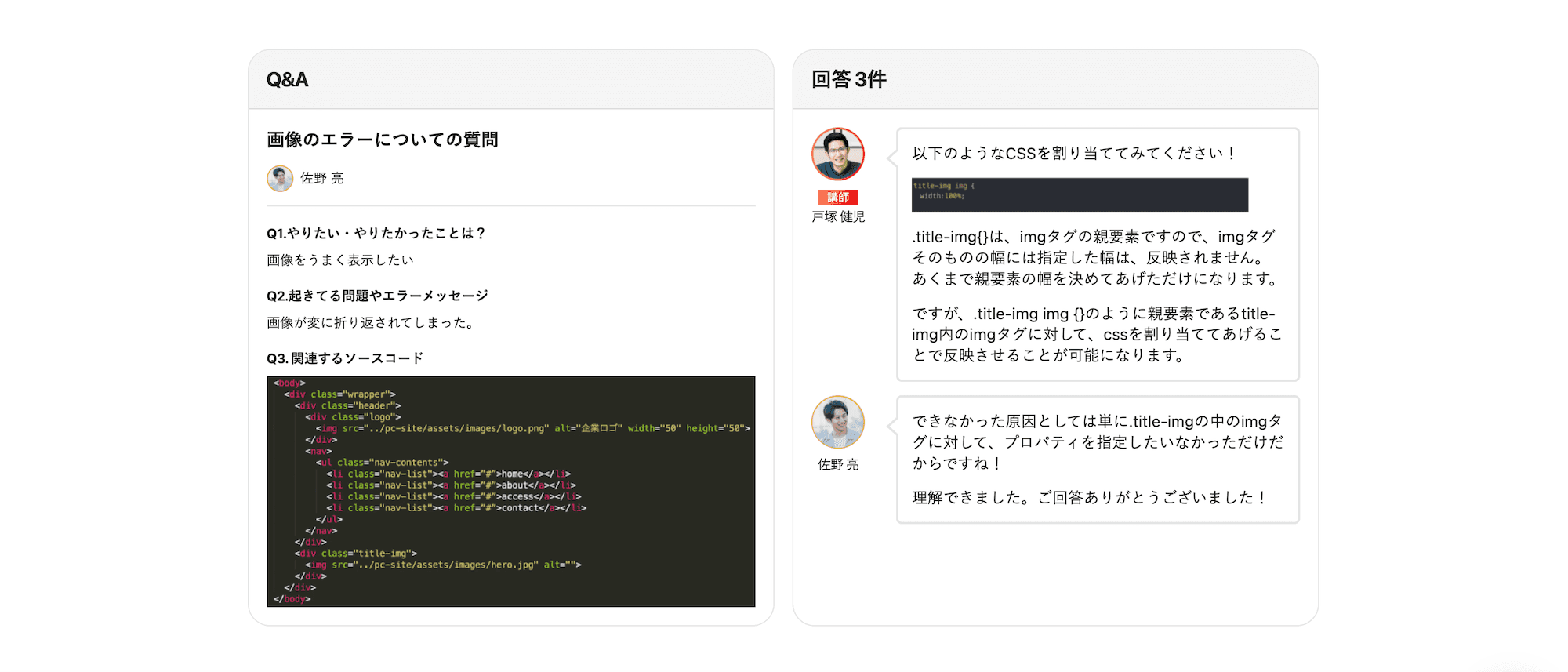Click heading Q3.関連するソースコード
The height and width of the screenshot is (672, 1568).
click(x=345, y=358)
